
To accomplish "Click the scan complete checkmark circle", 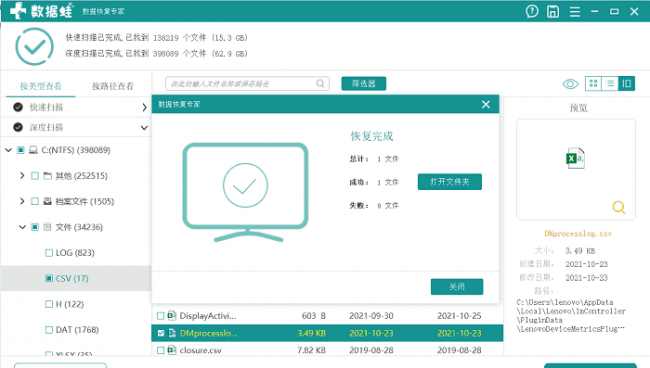I will pyautogui.click(x=34, y=47).
